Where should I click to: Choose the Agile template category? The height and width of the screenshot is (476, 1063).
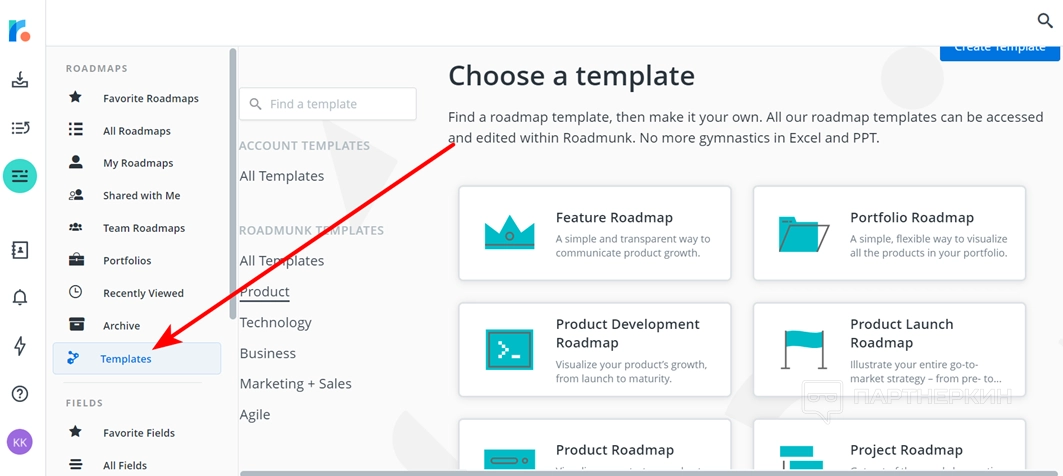pos(255,415)
